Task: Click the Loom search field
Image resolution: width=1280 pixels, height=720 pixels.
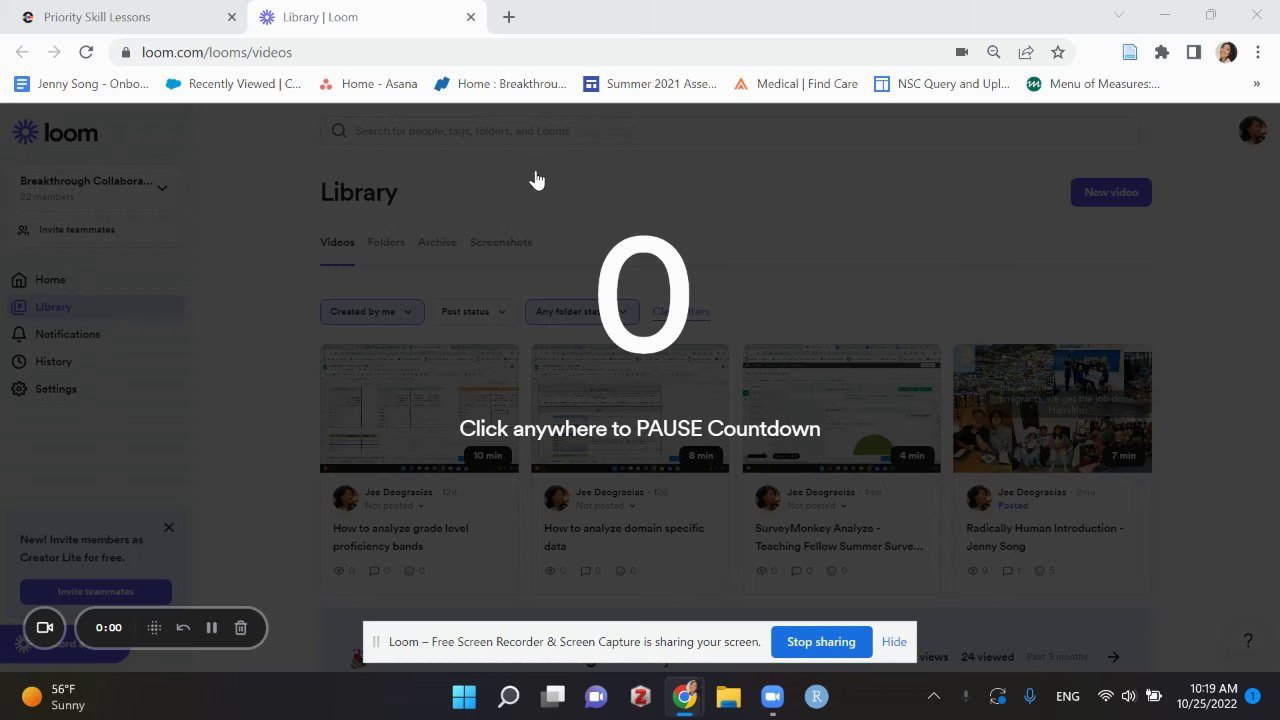Action: pos(729,131)
